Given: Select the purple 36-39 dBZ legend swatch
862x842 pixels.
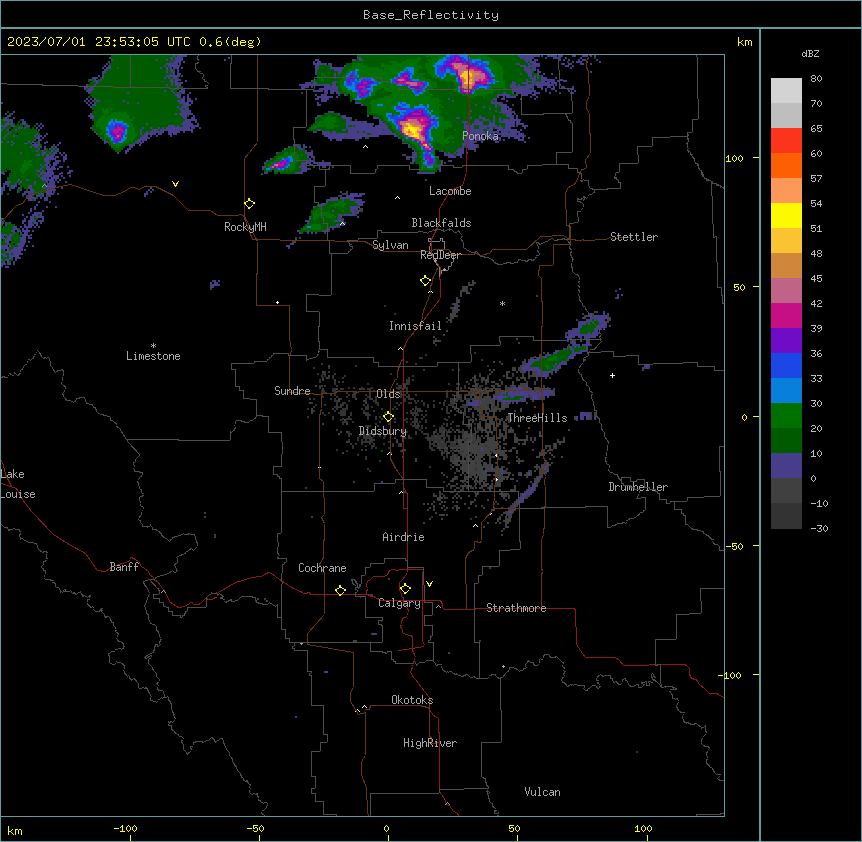Looking at the screenshot, I should tap(786, 340).
